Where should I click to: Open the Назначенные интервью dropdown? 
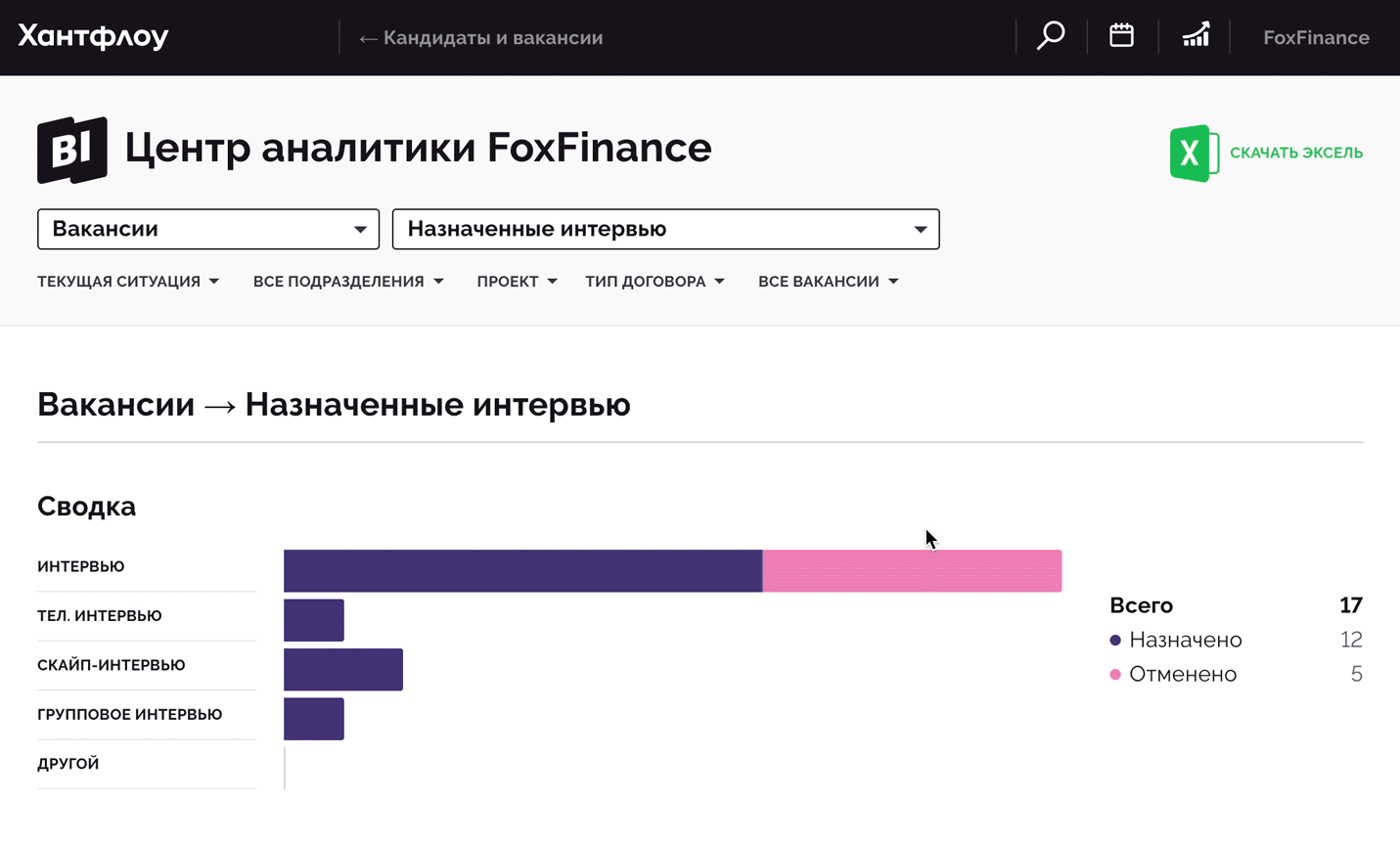point(665,229)
